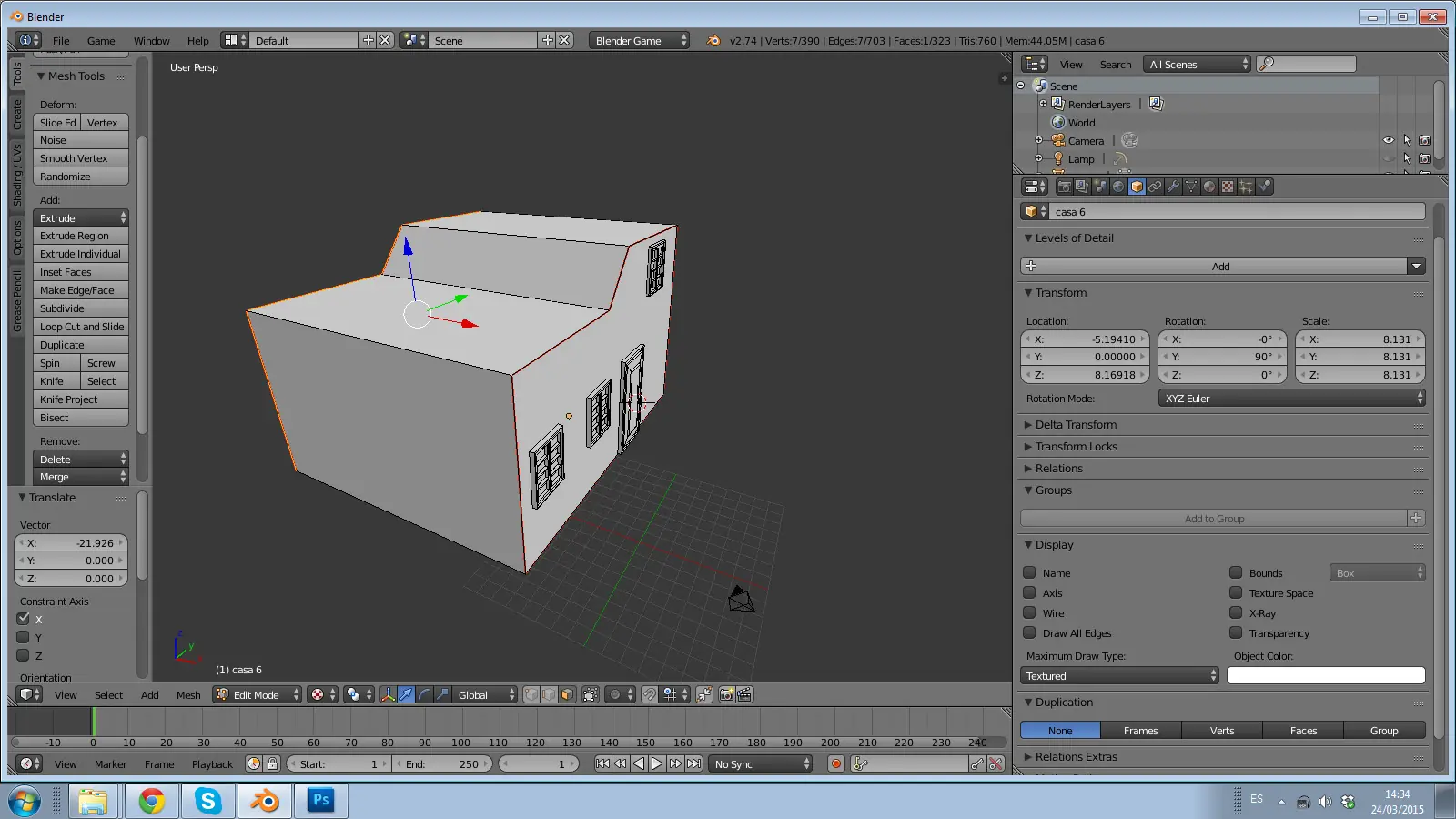The width and height of the screenshot is (1456, 819).
Task: Toggle Camera visibility eye in outliner
Action: click(1389, 140)
